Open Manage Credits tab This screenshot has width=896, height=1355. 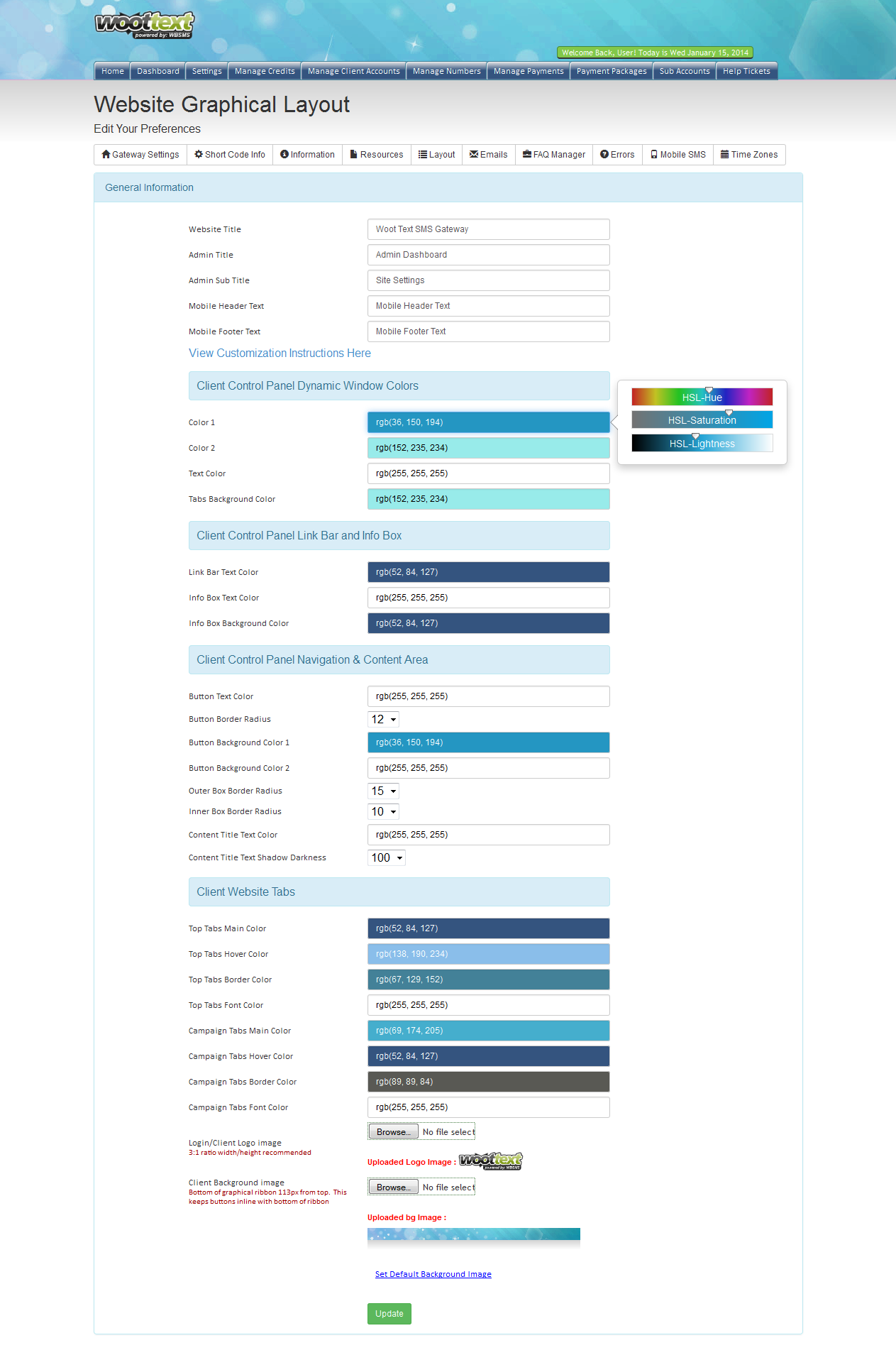point(265,71)
